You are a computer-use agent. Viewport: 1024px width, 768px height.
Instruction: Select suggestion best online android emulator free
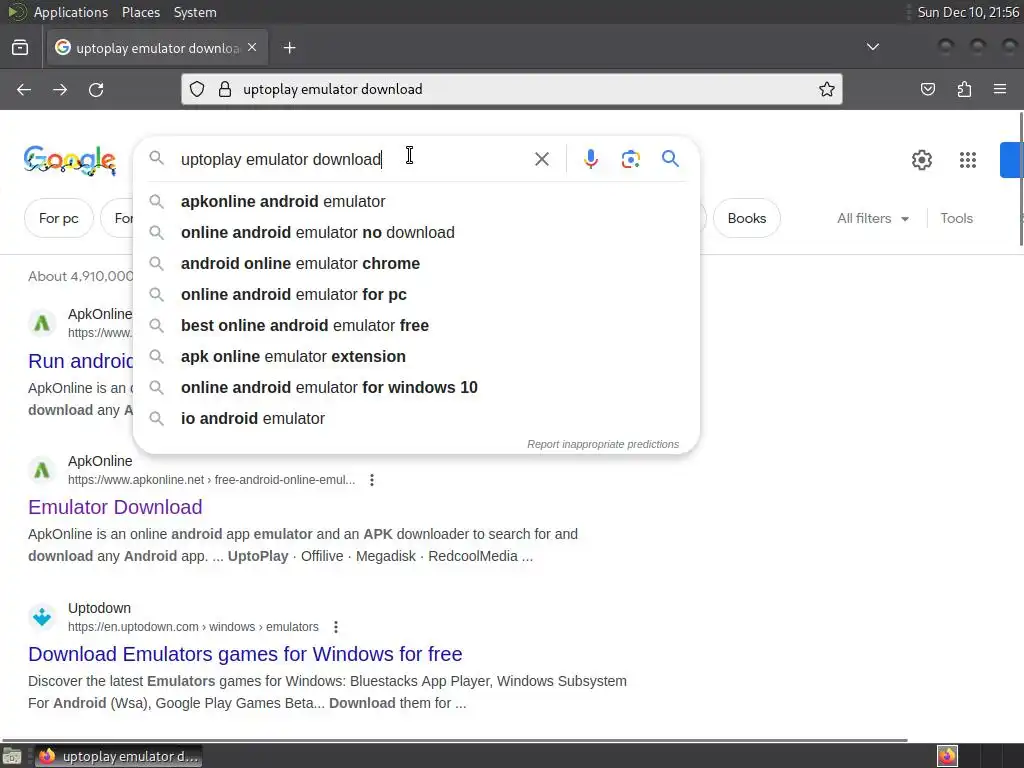tap(417, 325)
